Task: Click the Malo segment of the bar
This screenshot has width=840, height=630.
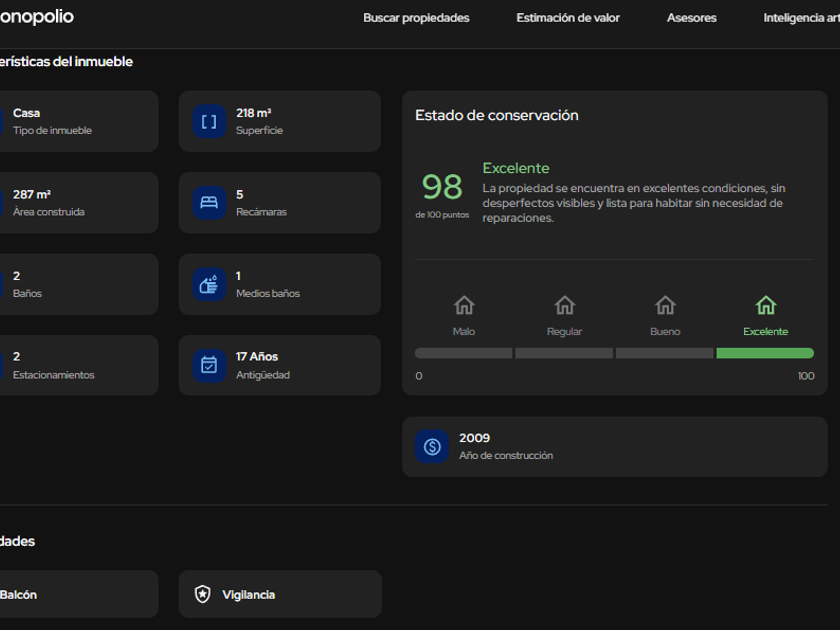Action: tap(463, 353)
